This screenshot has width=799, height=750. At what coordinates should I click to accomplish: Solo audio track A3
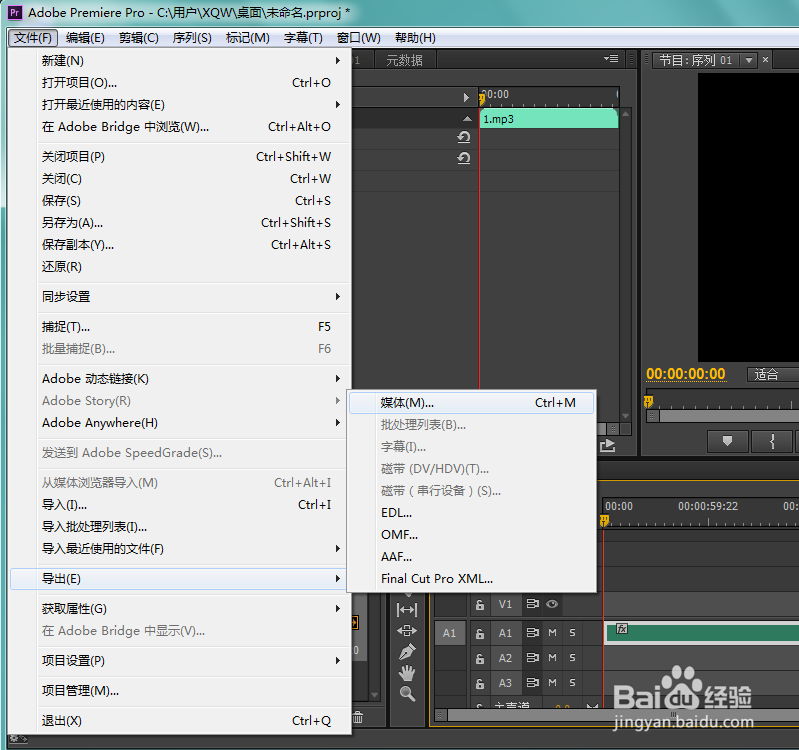572,683
